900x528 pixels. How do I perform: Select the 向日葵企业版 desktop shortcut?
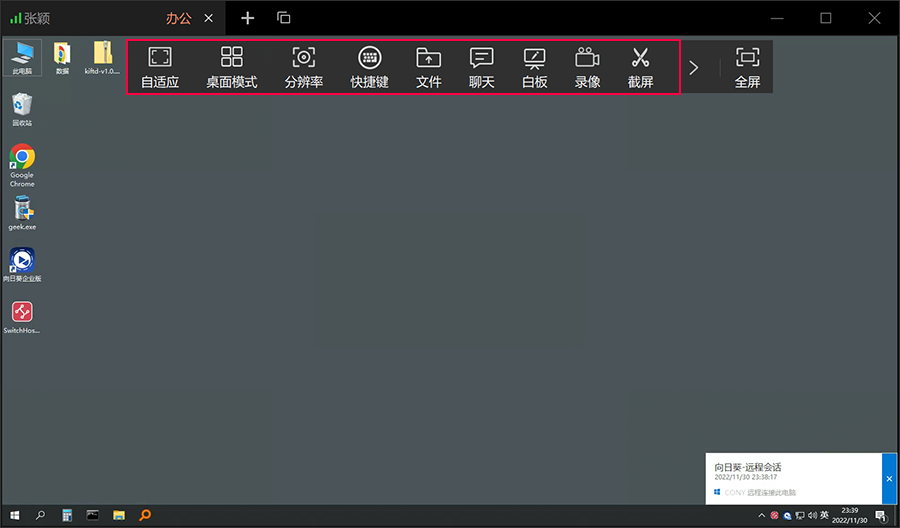click(x=22, y=265)
